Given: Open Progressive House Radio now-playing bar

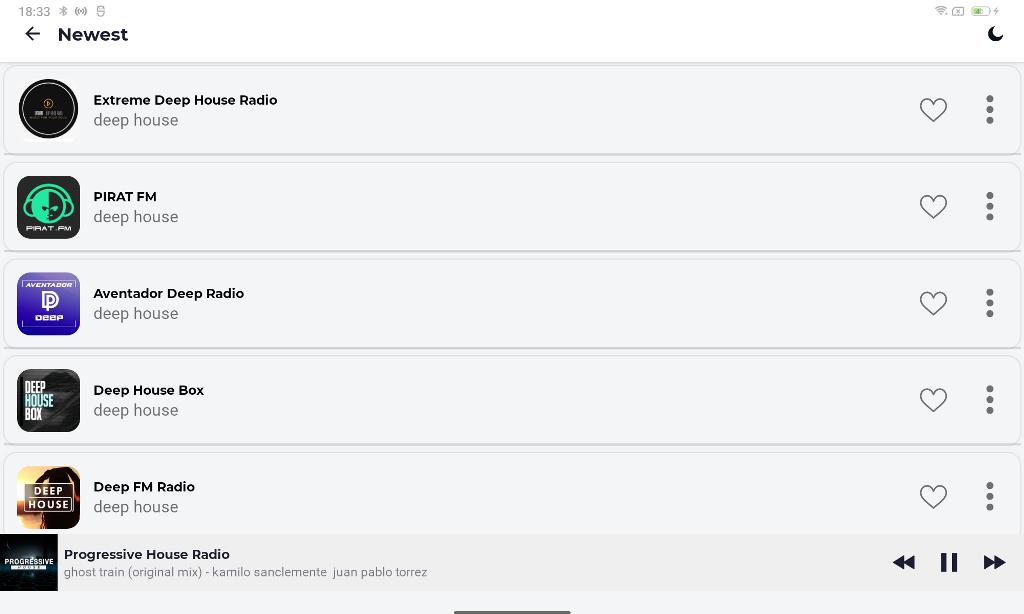Looking at the screenshot, I should [x=512, y=562].
